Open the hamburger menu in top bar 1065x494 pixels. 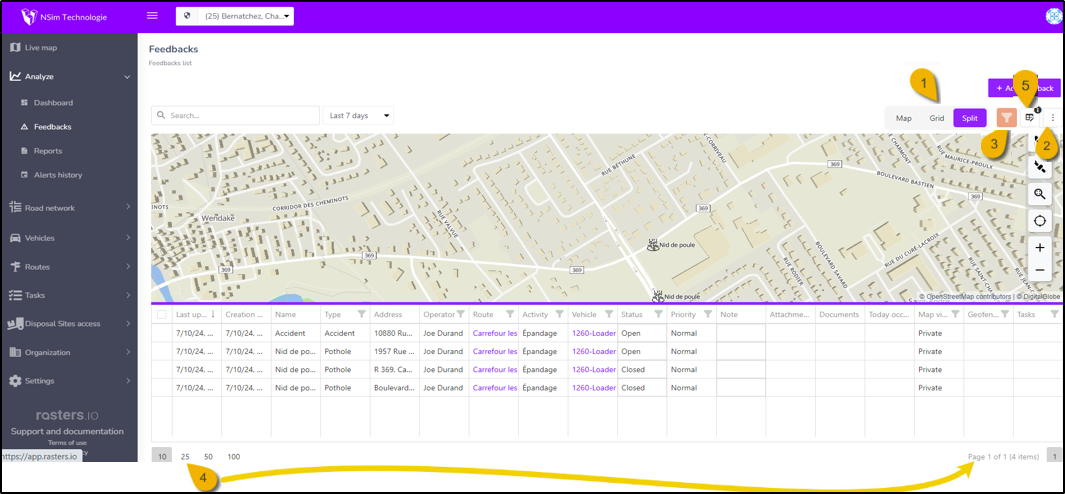click(x=152, y=16)
